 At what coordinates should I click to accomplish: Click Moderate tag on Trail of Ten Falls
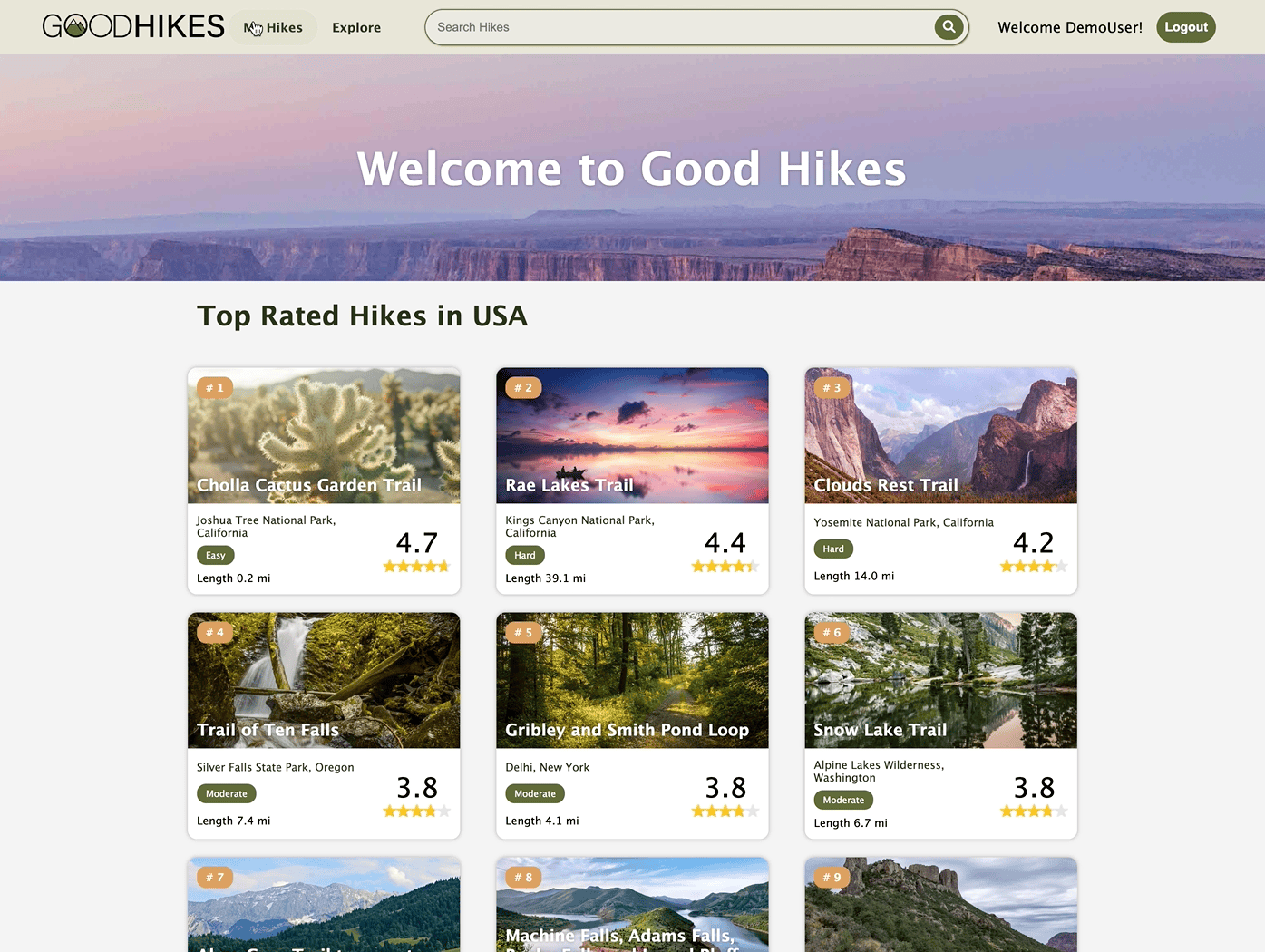click(227, 793)
